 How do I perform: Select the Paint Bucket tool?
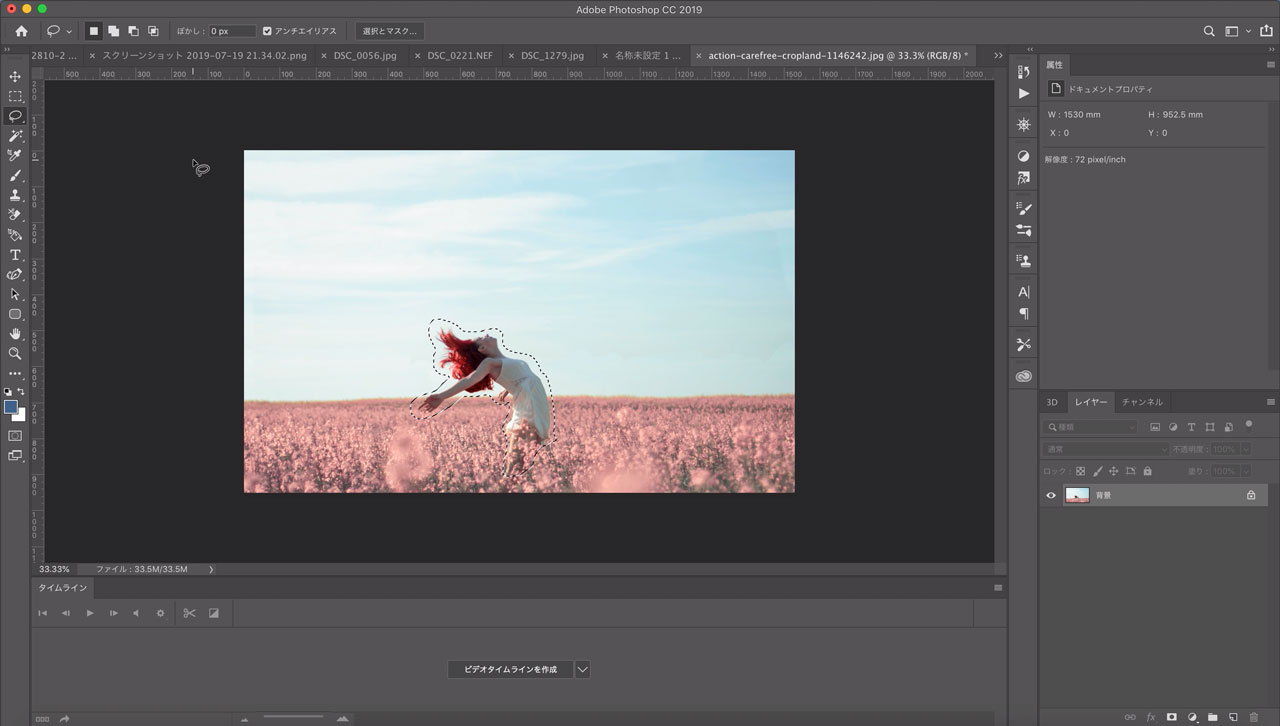coord(15,235)
